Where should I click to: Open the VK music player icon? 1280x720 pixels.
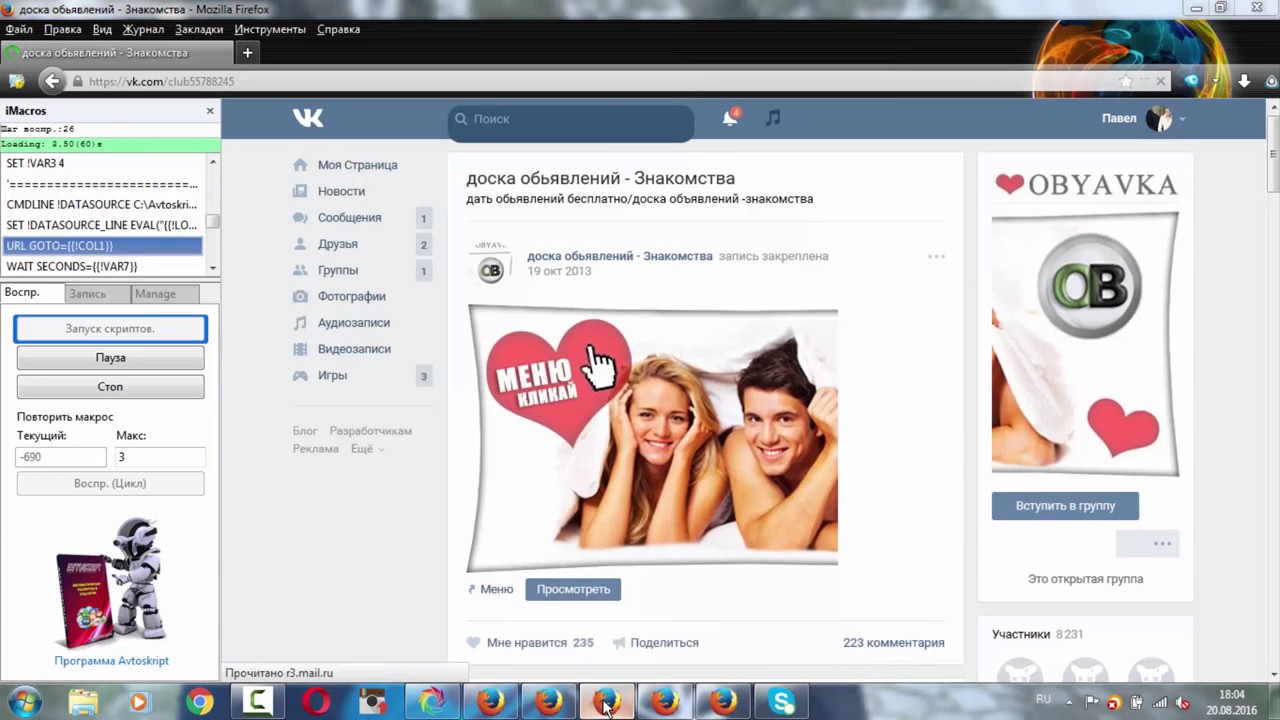[772, 118]
